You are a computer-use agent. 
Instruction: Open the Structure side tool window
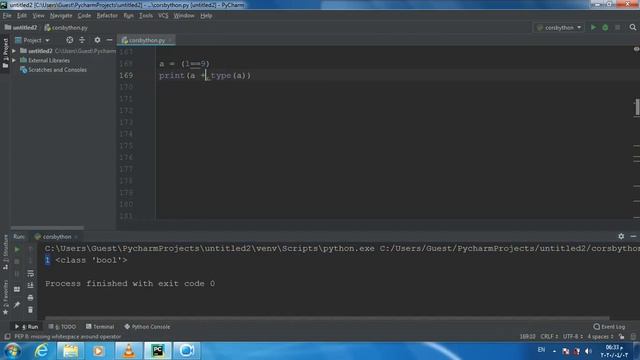[x=5, y=251]
